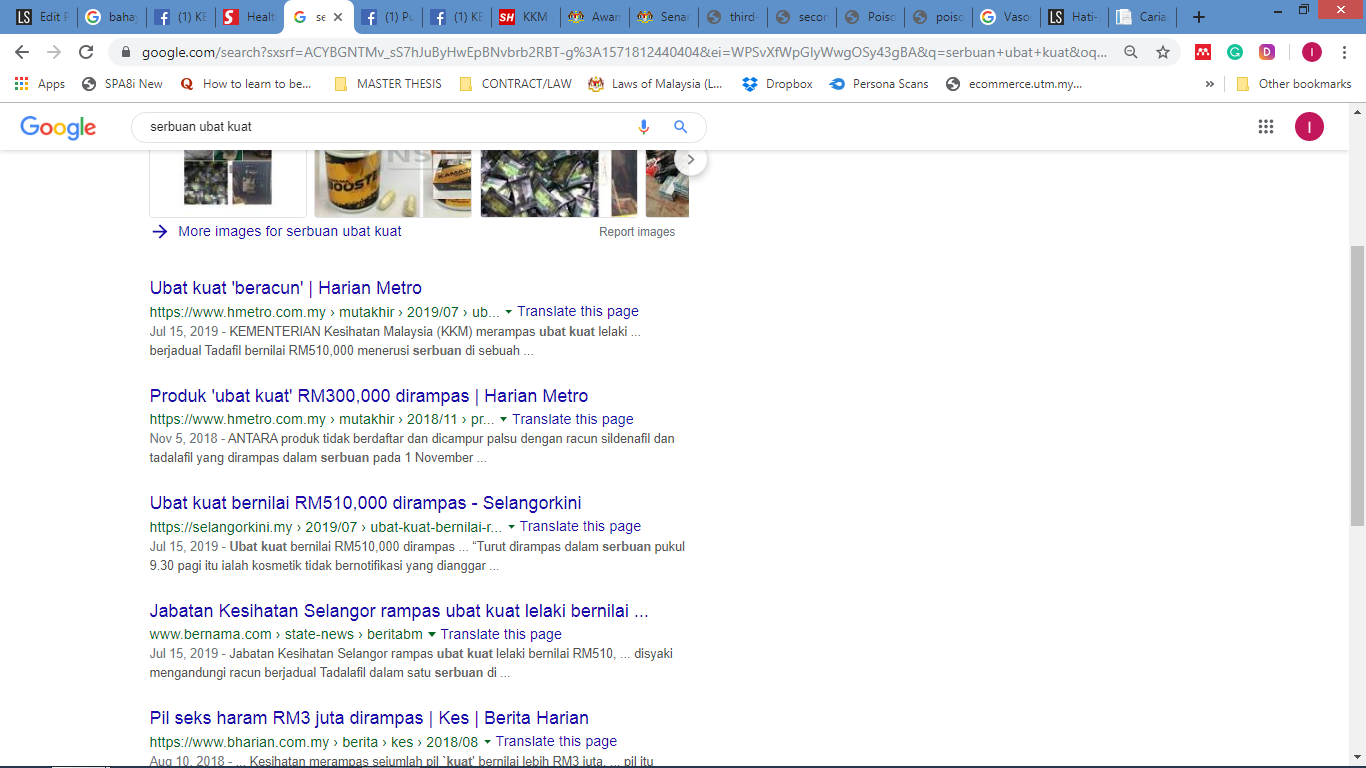Bookmark this page with the star icon

click(x=1162, y=52)
